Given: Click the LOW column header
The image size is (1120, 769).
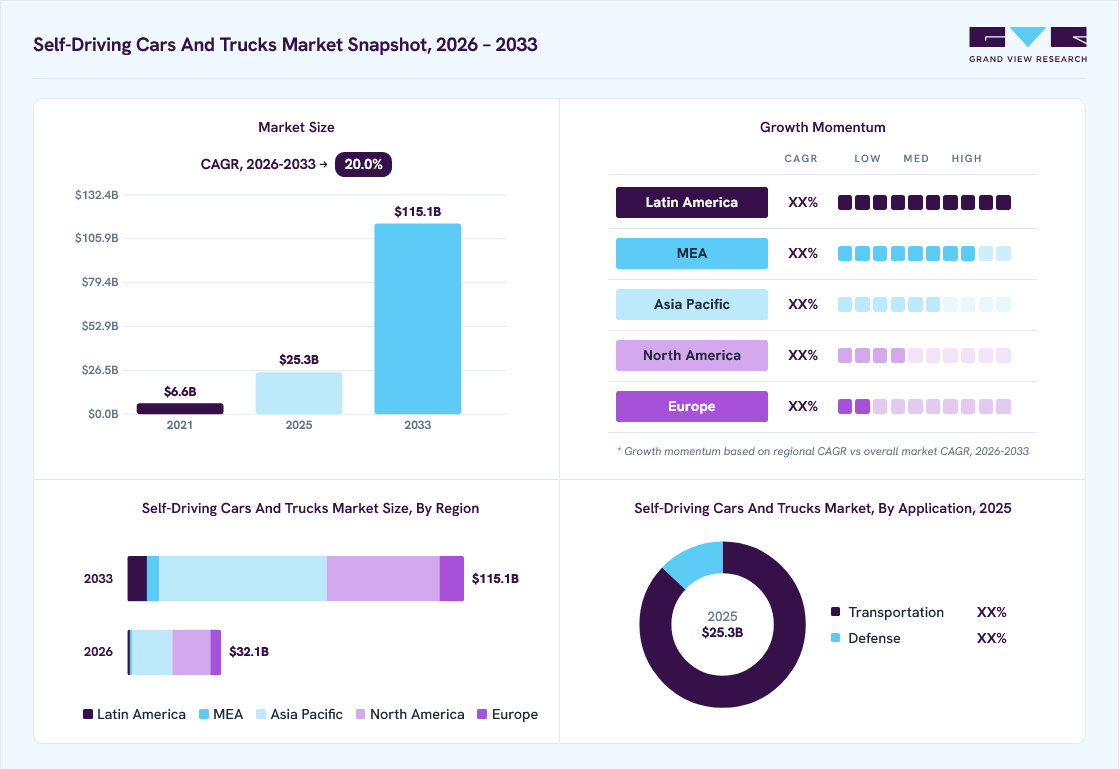Looking at the screenshot, I should point(867,159).
